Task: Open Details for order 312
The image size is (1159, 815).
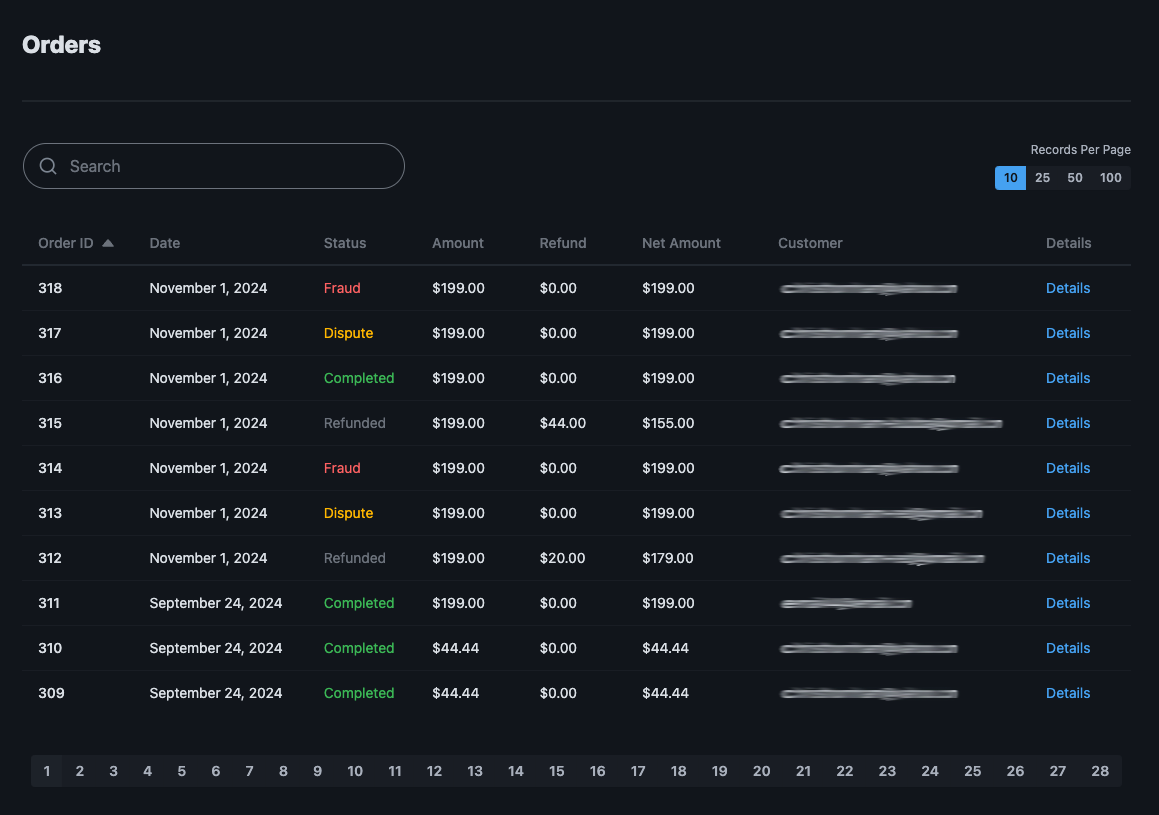Action: pos(1067,559)
